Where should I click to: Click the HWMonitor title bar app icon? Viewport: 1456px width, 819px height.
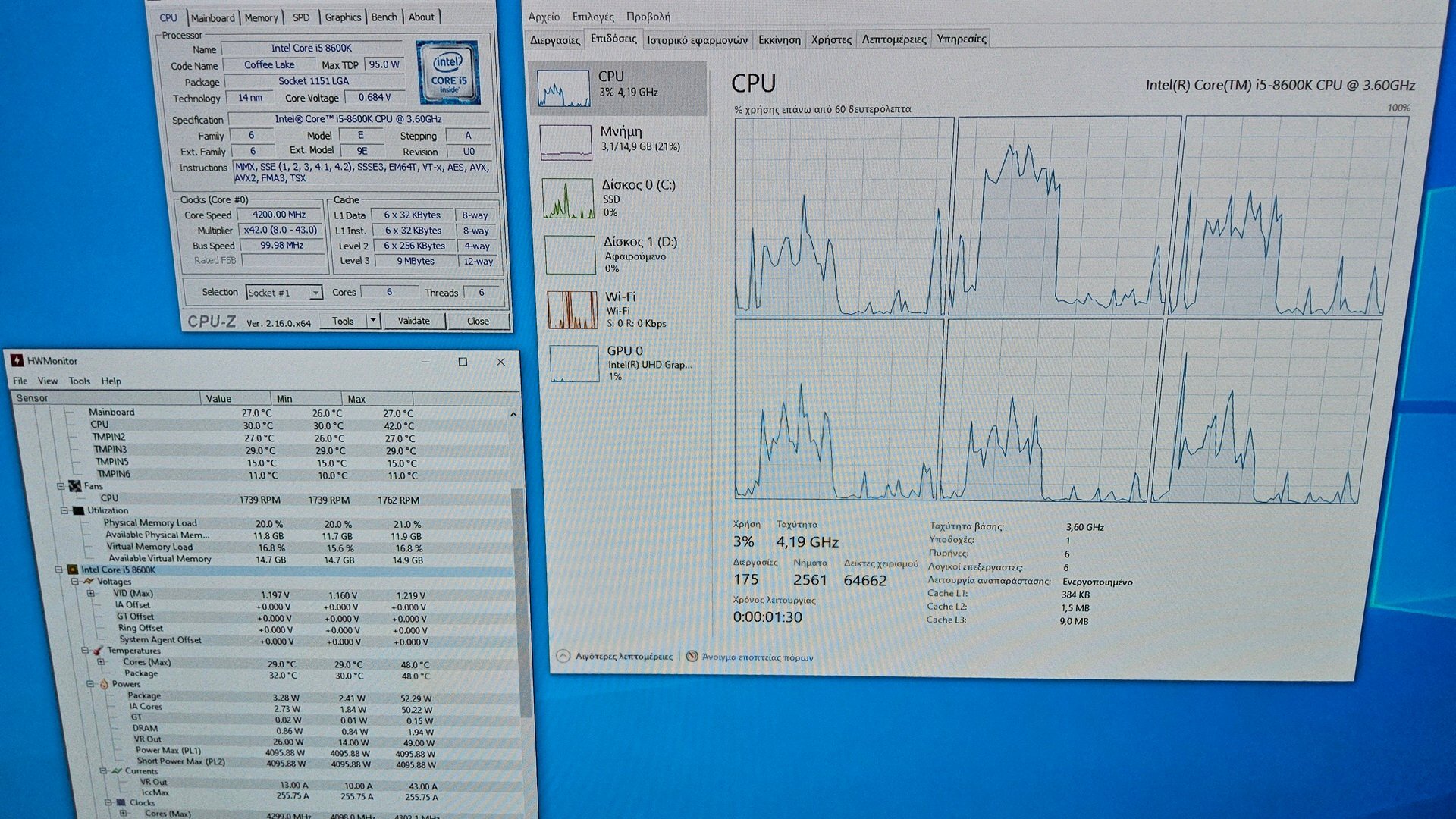pyautogui.click(x=17, y=361)
